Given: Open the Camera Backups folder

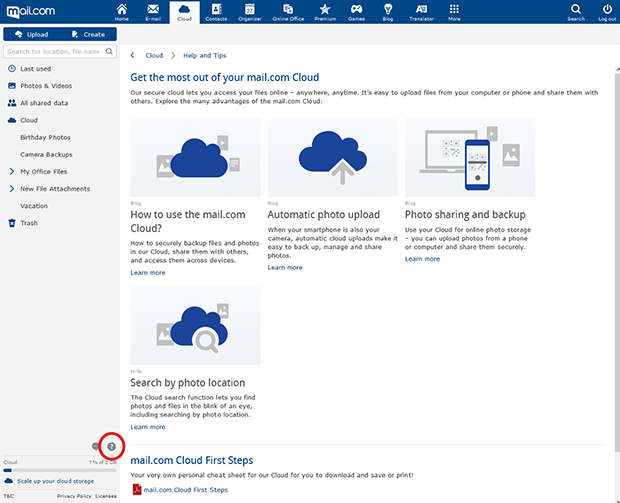Looking at the screenshot, I should pos(46,155).
